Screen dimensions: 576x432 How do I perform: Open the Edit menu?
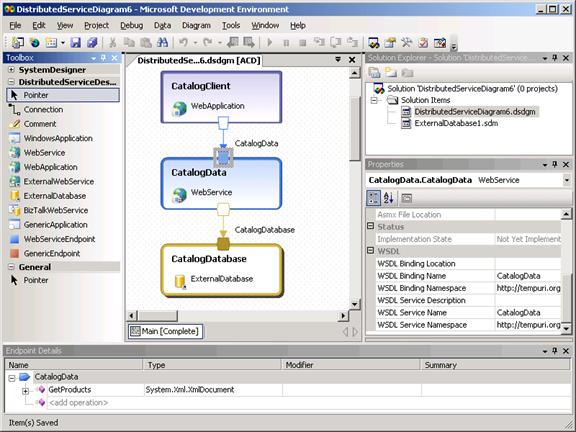(39, 25)
